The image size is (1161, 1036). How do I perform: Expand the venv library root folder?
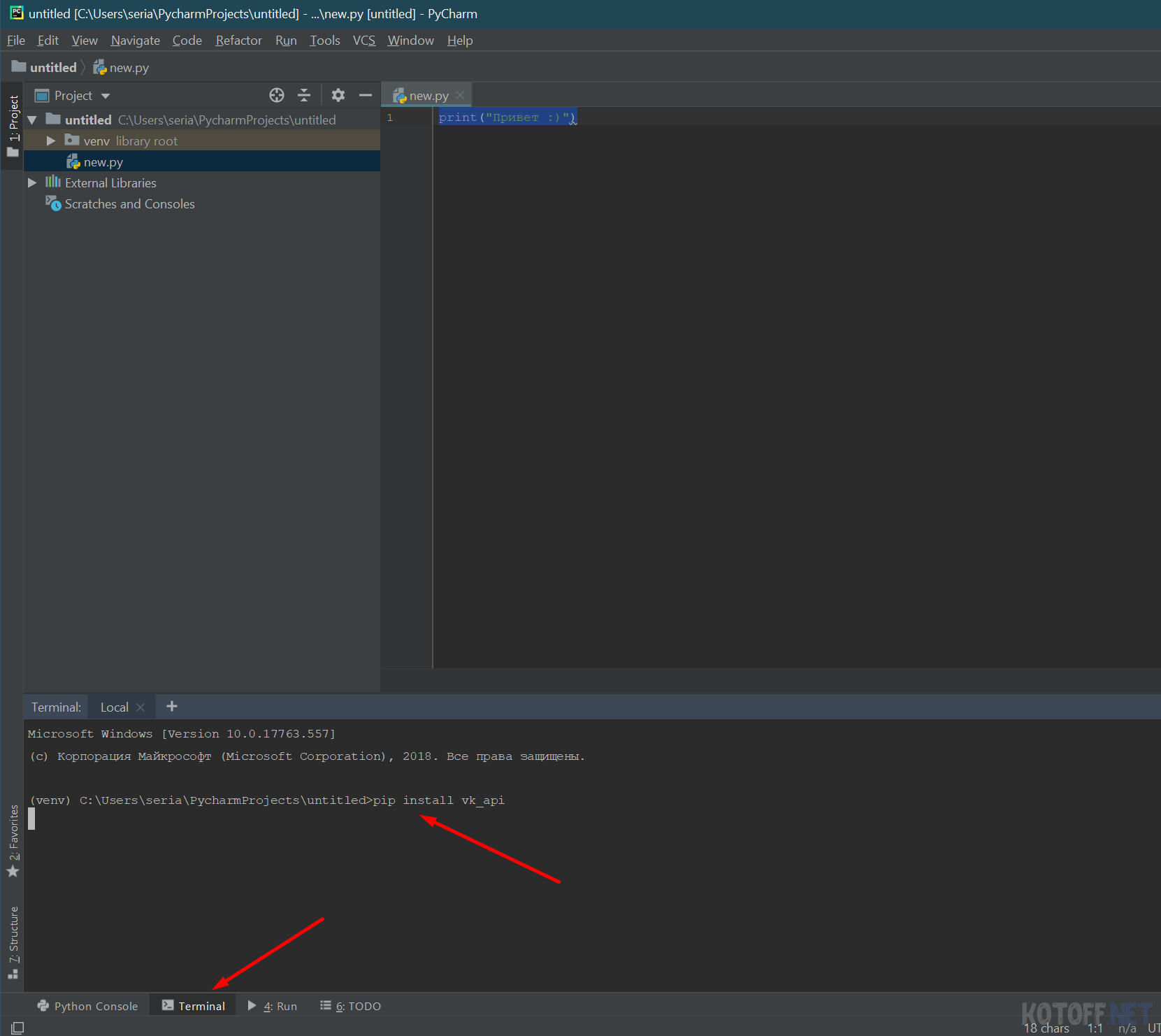click(50, 141)
